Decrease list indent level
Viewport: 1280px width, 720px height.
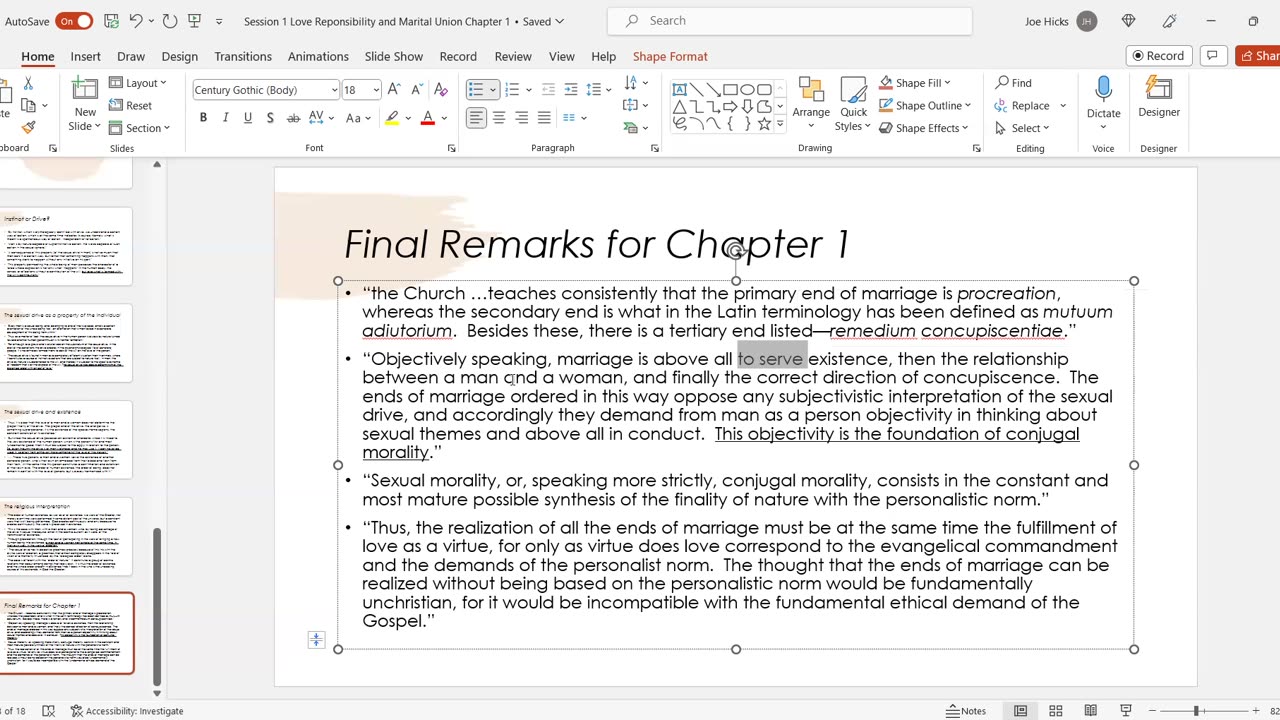point(548,90)
